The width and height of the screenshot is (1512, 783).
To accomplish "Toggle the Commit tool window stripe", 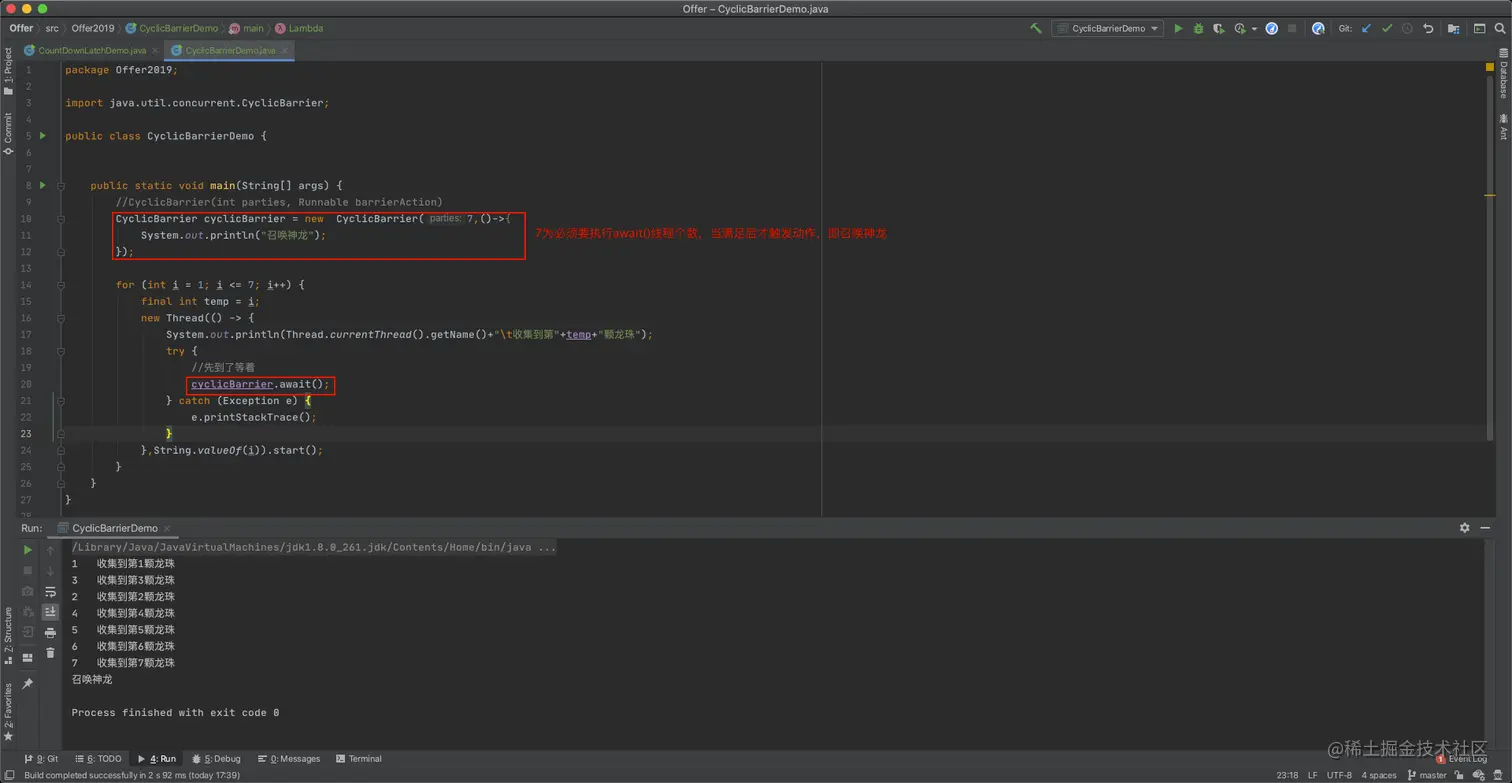I will pyautogui.click(x=8, y=134).
